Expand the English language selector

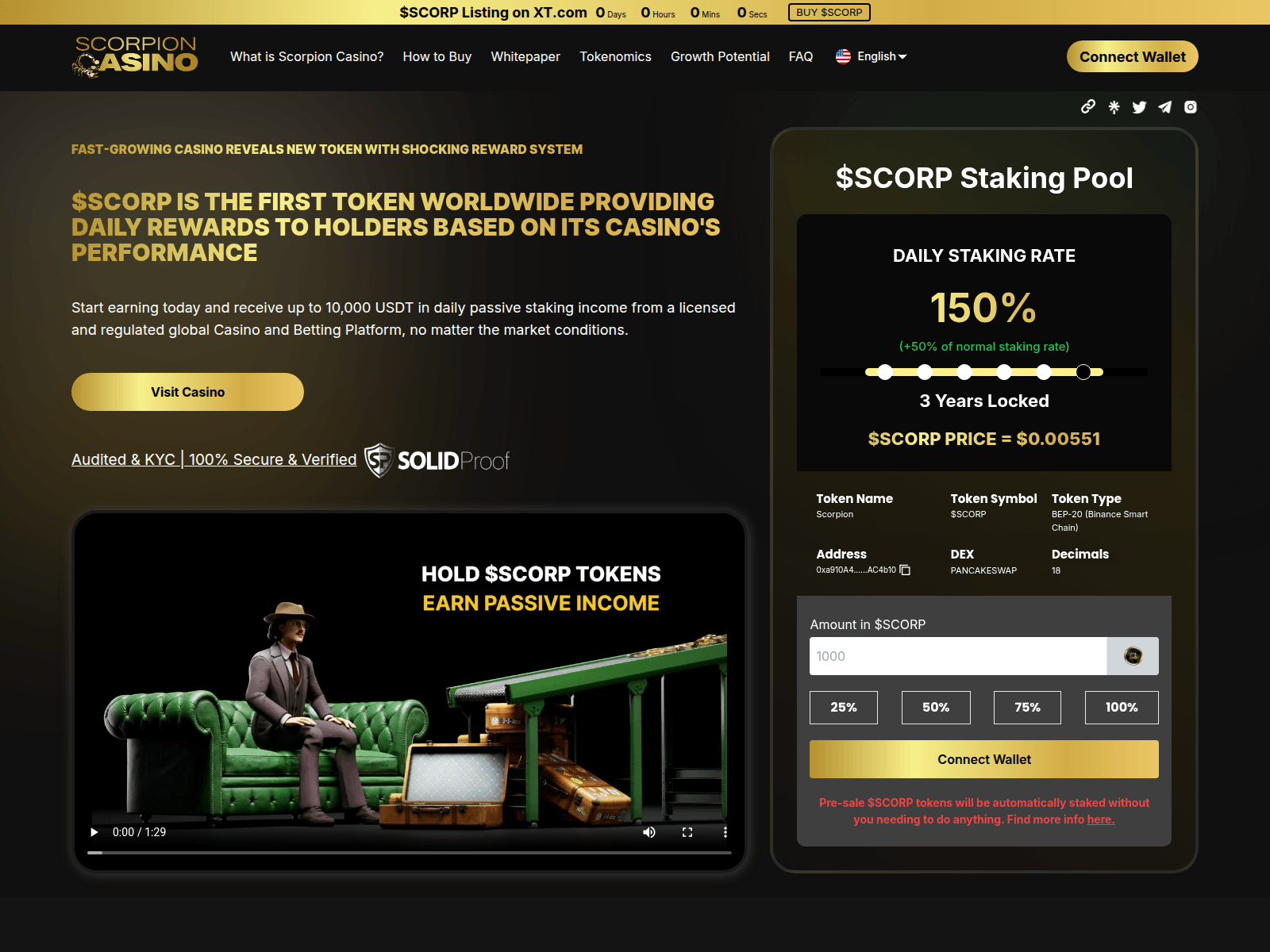tap(872, 56)
